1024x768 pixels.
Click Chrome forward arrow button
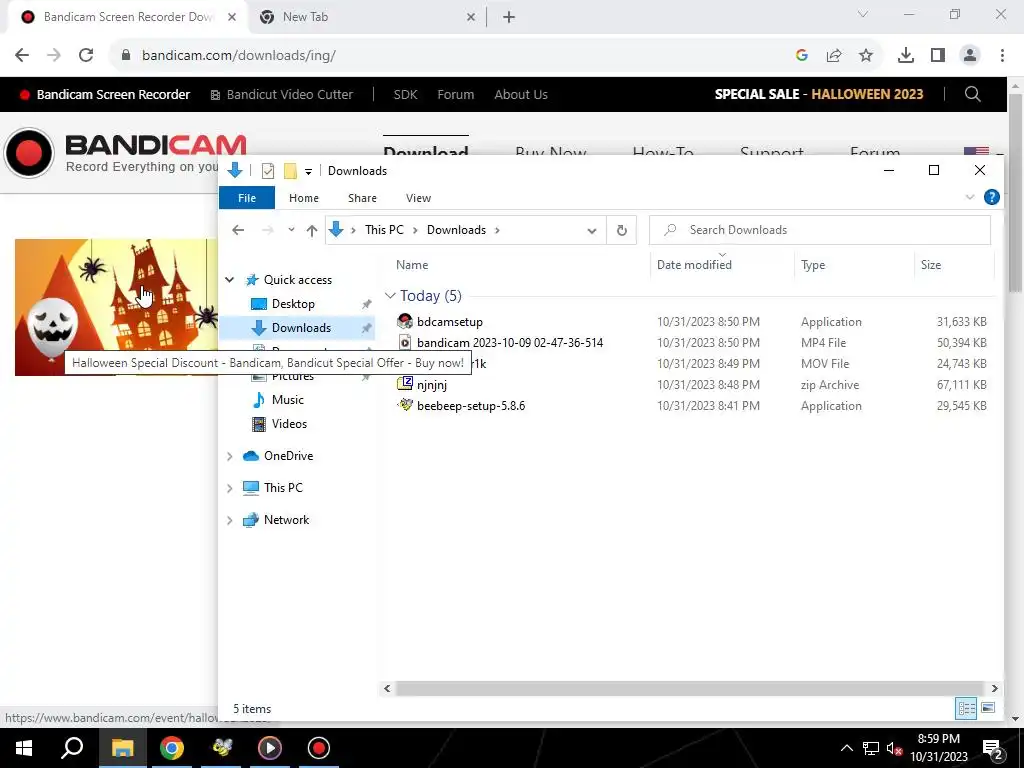[x=54, y=56]
